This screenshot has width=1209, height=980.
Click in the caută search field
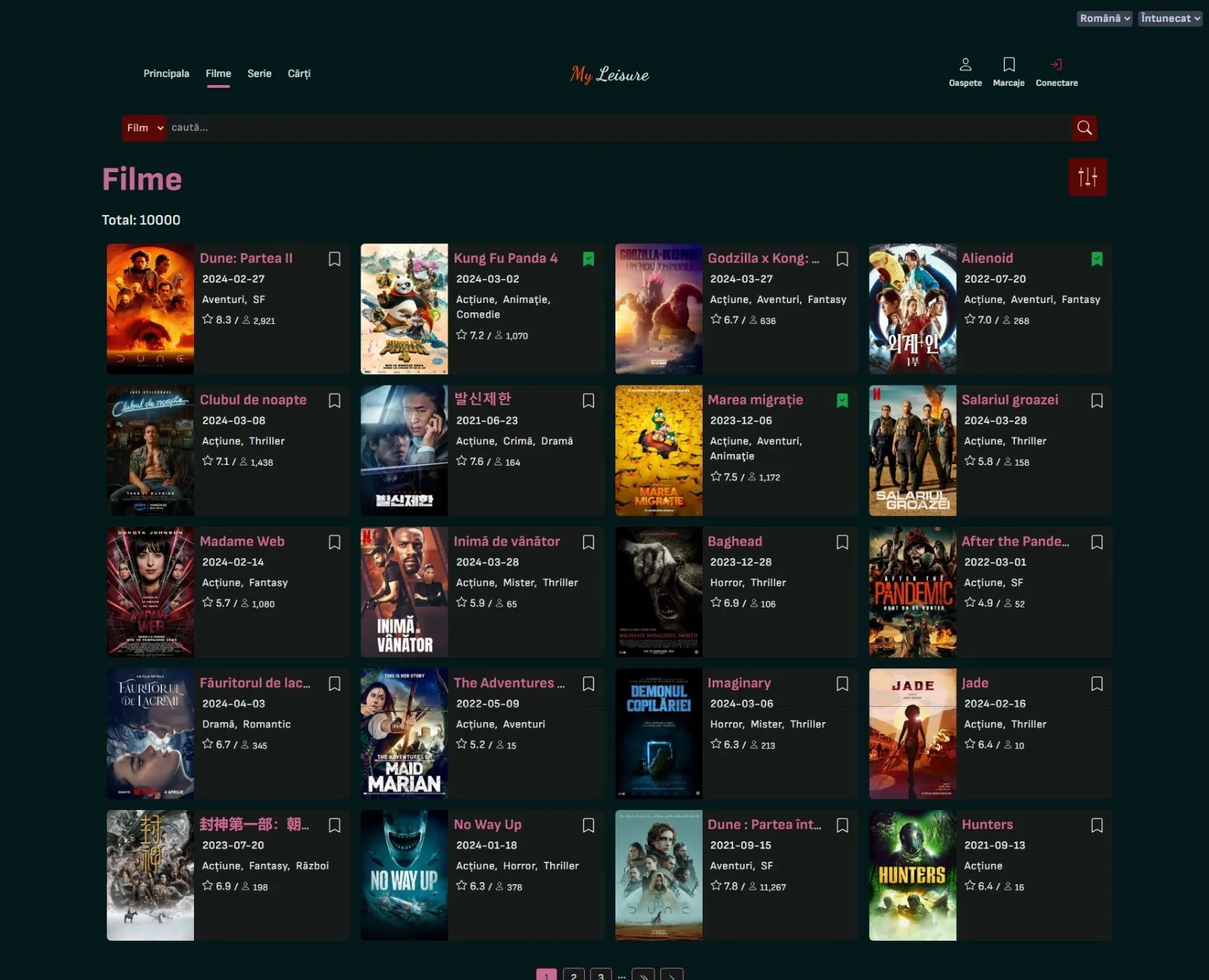click(619, 128)
